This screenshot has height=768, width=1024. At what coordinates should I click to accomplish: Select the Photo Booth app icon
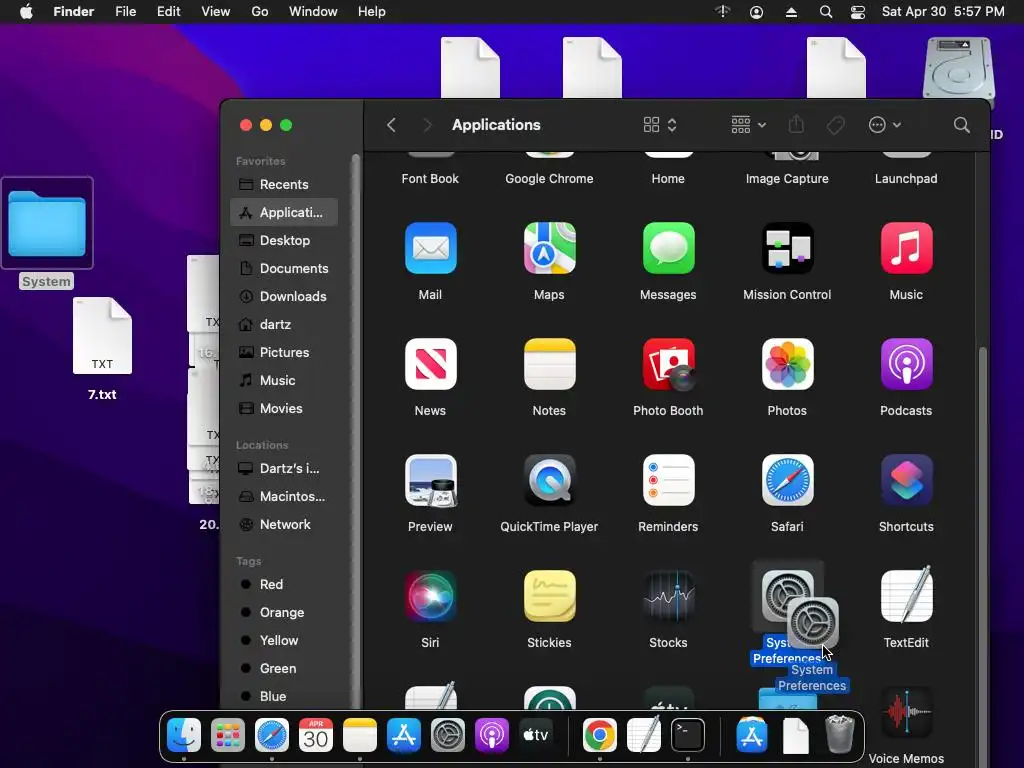[668, 364]
